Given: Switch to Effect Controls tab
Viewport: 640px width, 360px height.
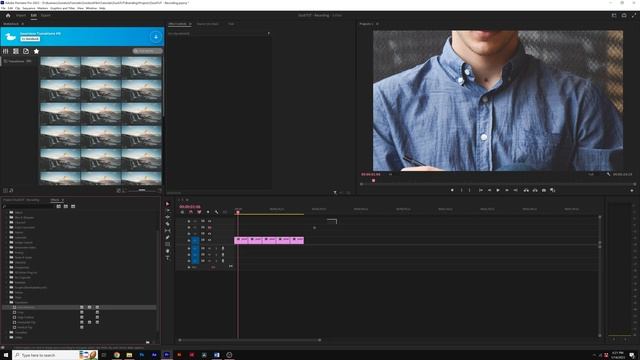Looking at the screenshot, I should [178, 24].
